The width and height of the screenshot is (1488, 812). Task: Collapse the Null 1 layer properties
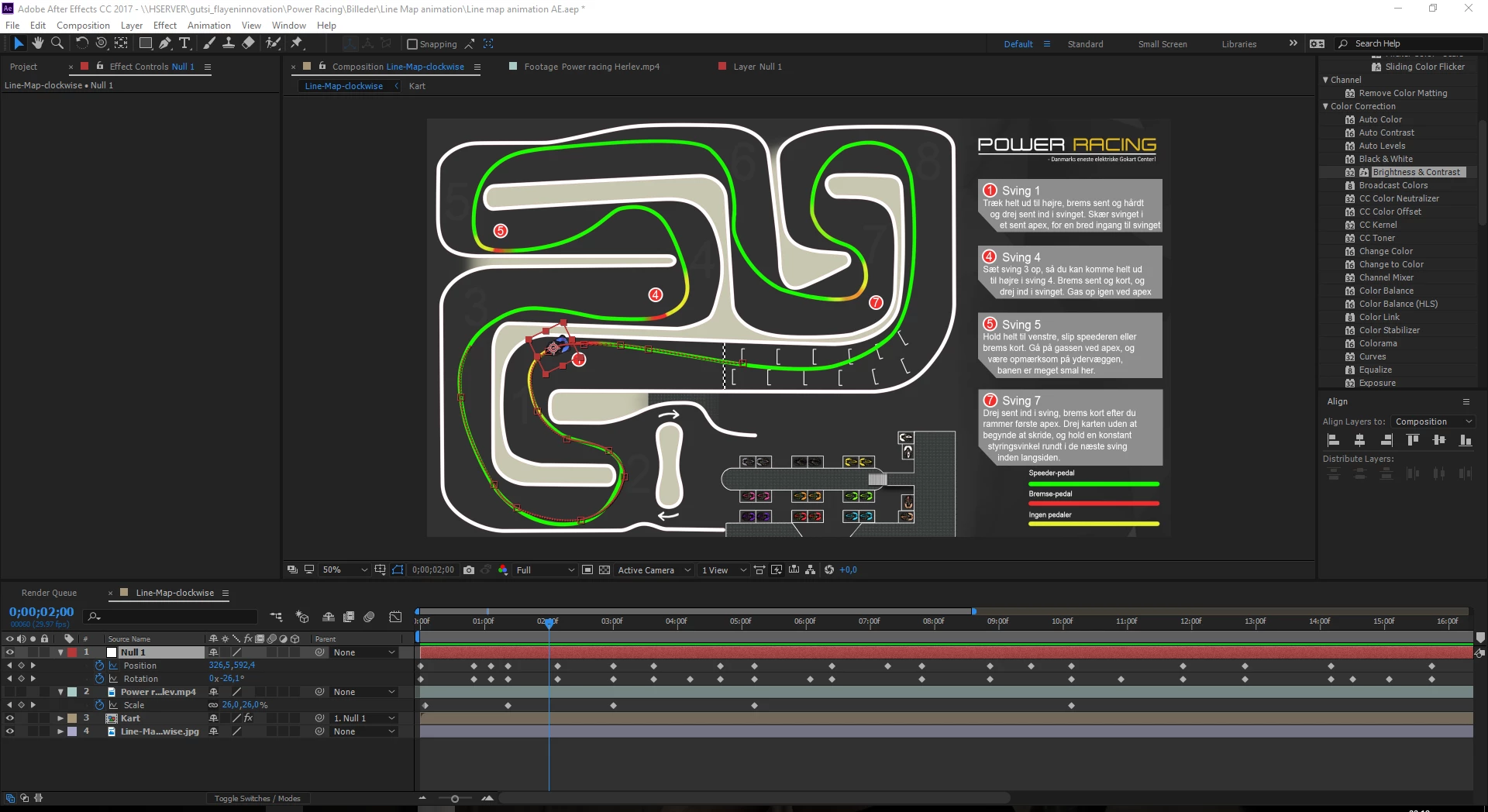60,652
